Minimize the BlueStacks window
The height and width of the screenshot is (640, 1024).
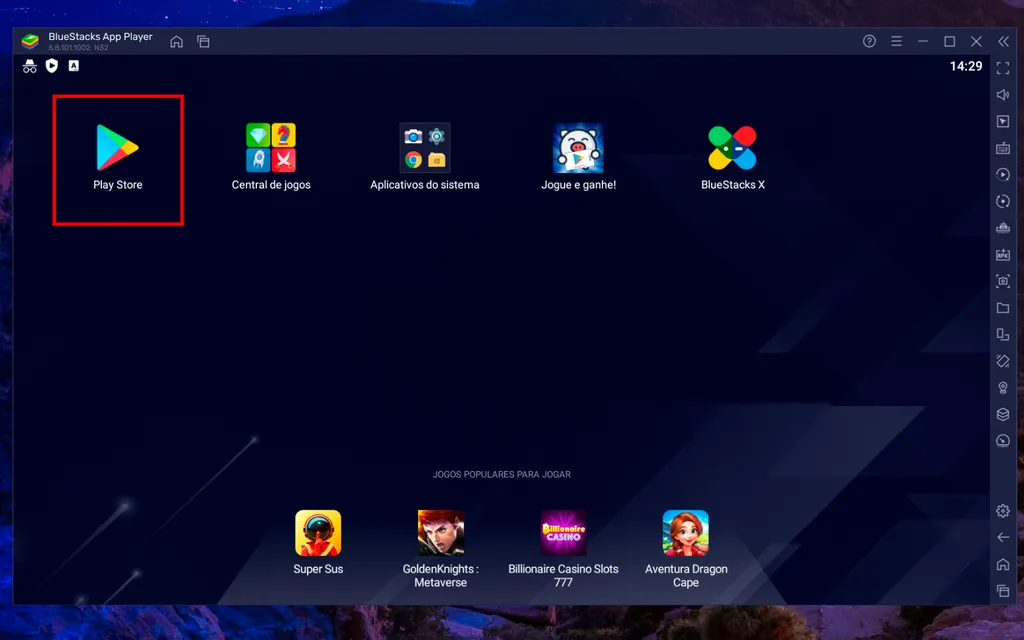923,41
